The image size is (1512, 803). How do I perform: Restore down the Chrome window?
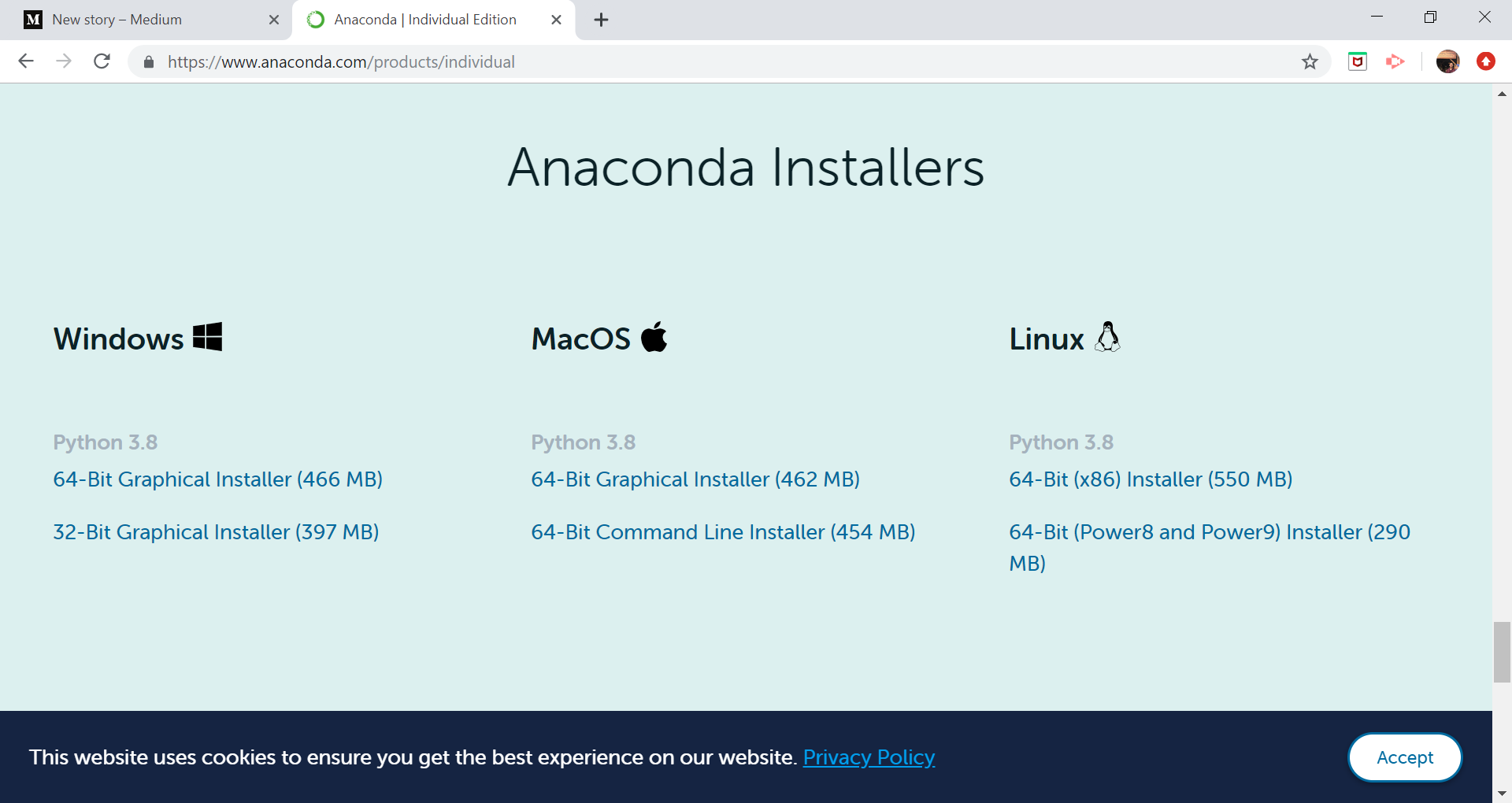tap(1430, 17)
